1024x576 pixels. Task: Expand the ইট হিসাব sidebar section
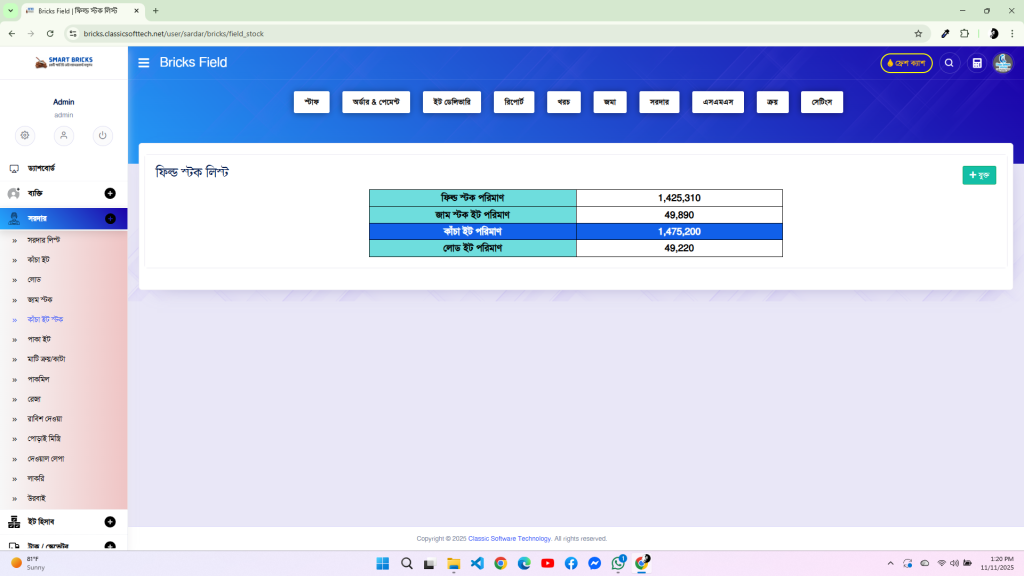(108, 521)
